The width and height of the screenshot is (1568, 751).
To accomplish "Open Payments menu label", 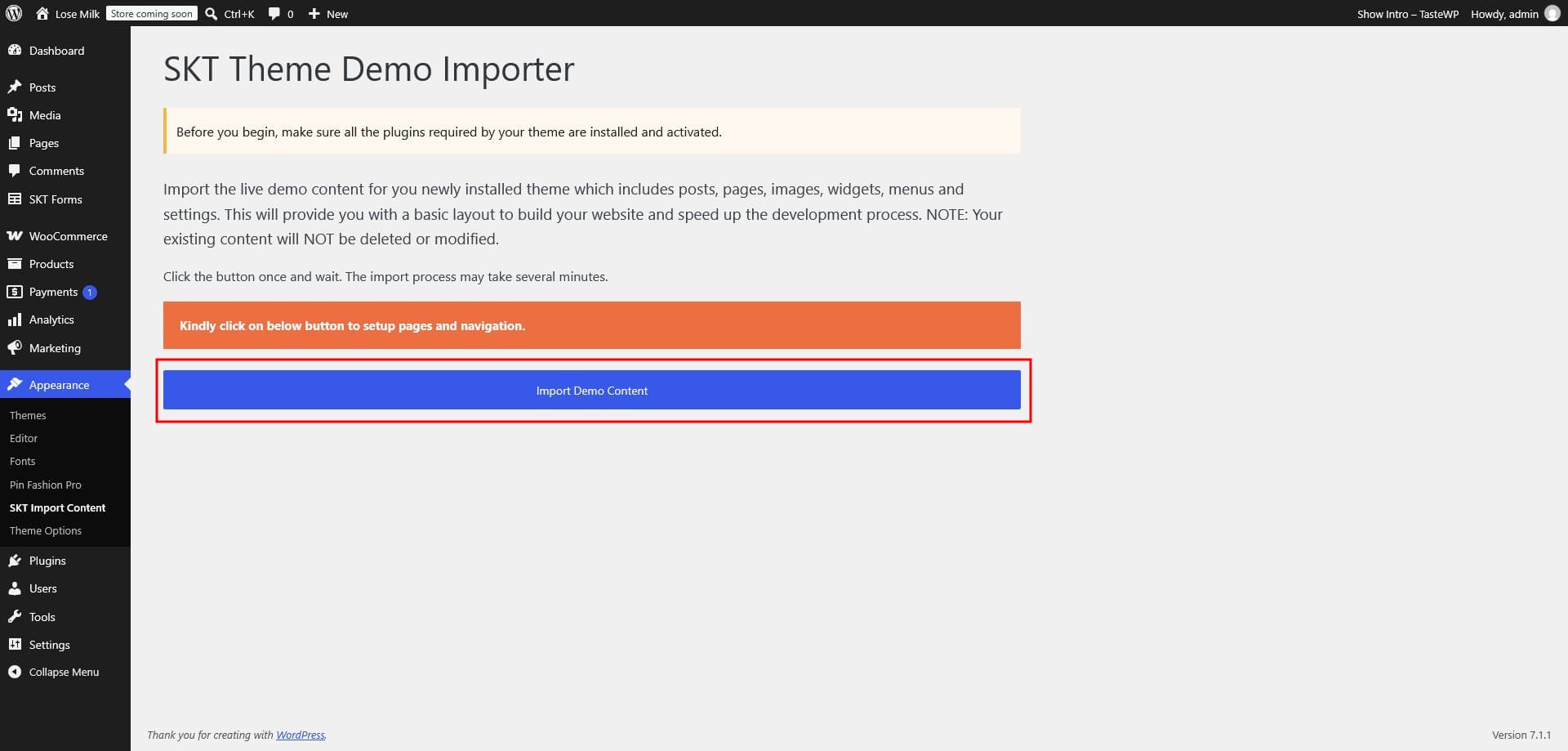I will pyautogui.click(x=53, y=292).
